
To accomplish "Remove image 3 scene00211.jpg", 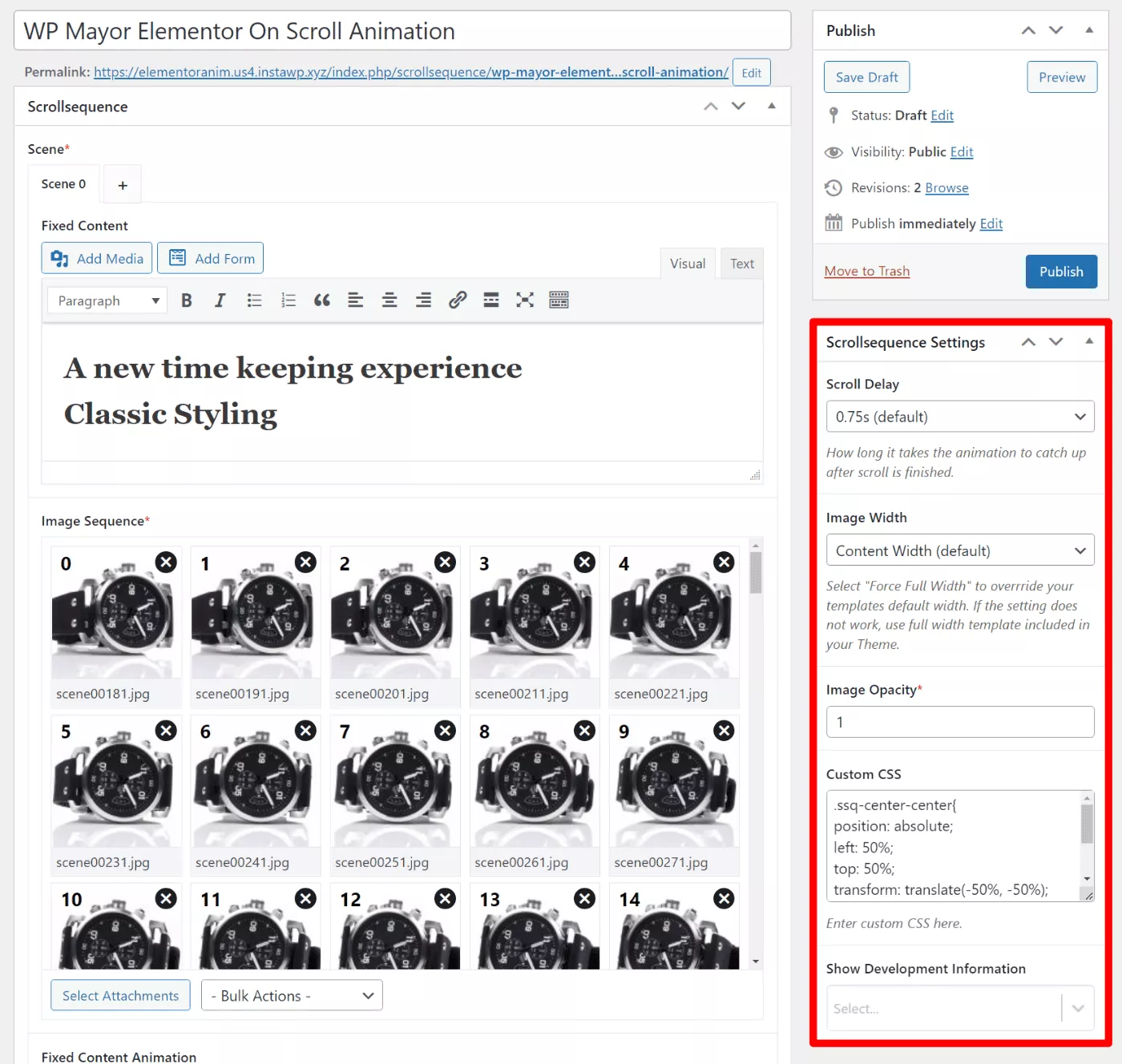I will click(x=585, y=562).
